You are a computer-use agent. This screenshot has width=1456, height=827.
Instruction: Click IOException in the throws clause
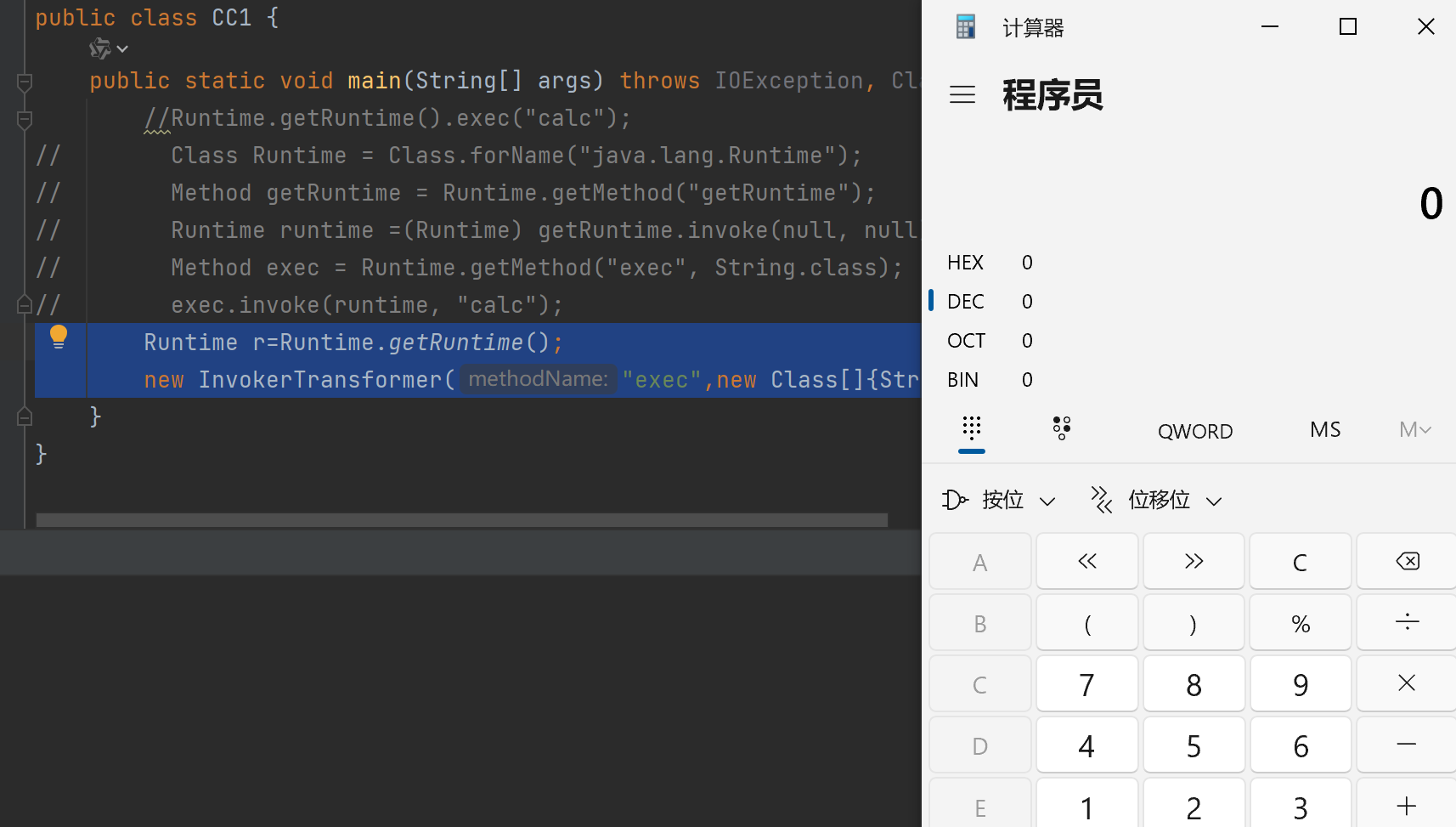(788, 81)
